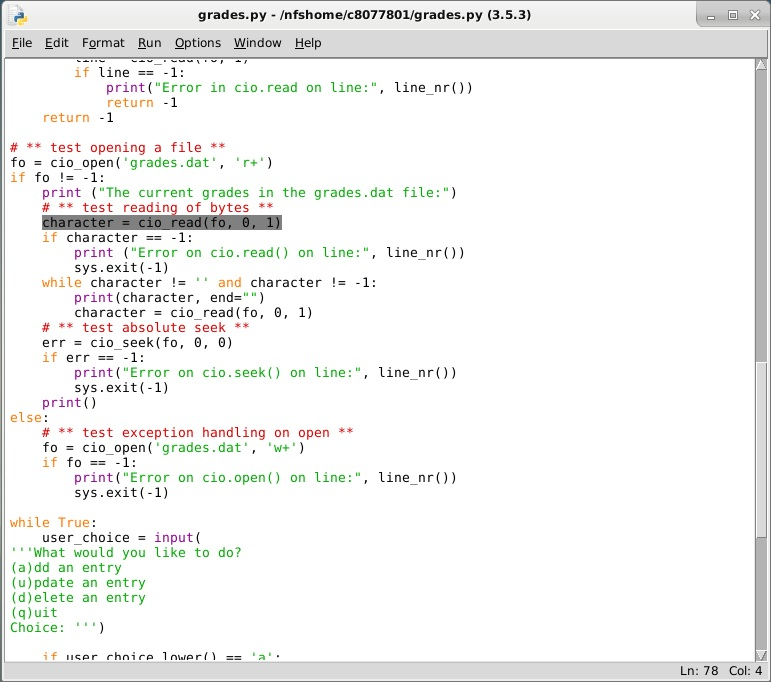
Task: Click the line 'if fo == -1:'
Action: (x=89, y=463)
